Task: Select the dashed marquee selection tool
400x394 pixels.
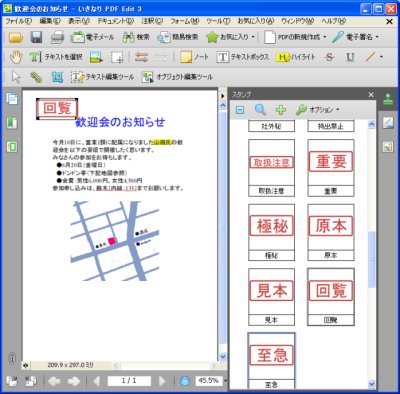Action: 117,57
